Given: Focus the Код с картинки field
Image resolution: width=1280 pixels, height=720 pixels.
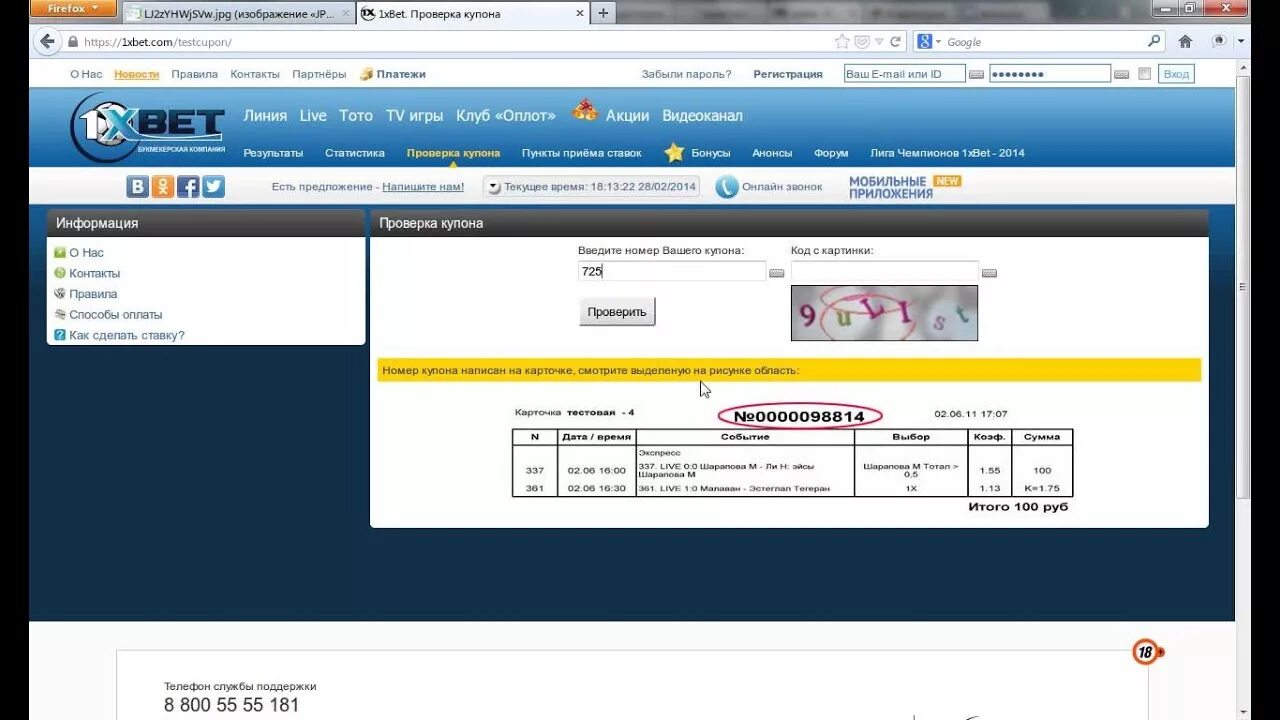Looking at the screenshot, I should (x=885, y=271).
